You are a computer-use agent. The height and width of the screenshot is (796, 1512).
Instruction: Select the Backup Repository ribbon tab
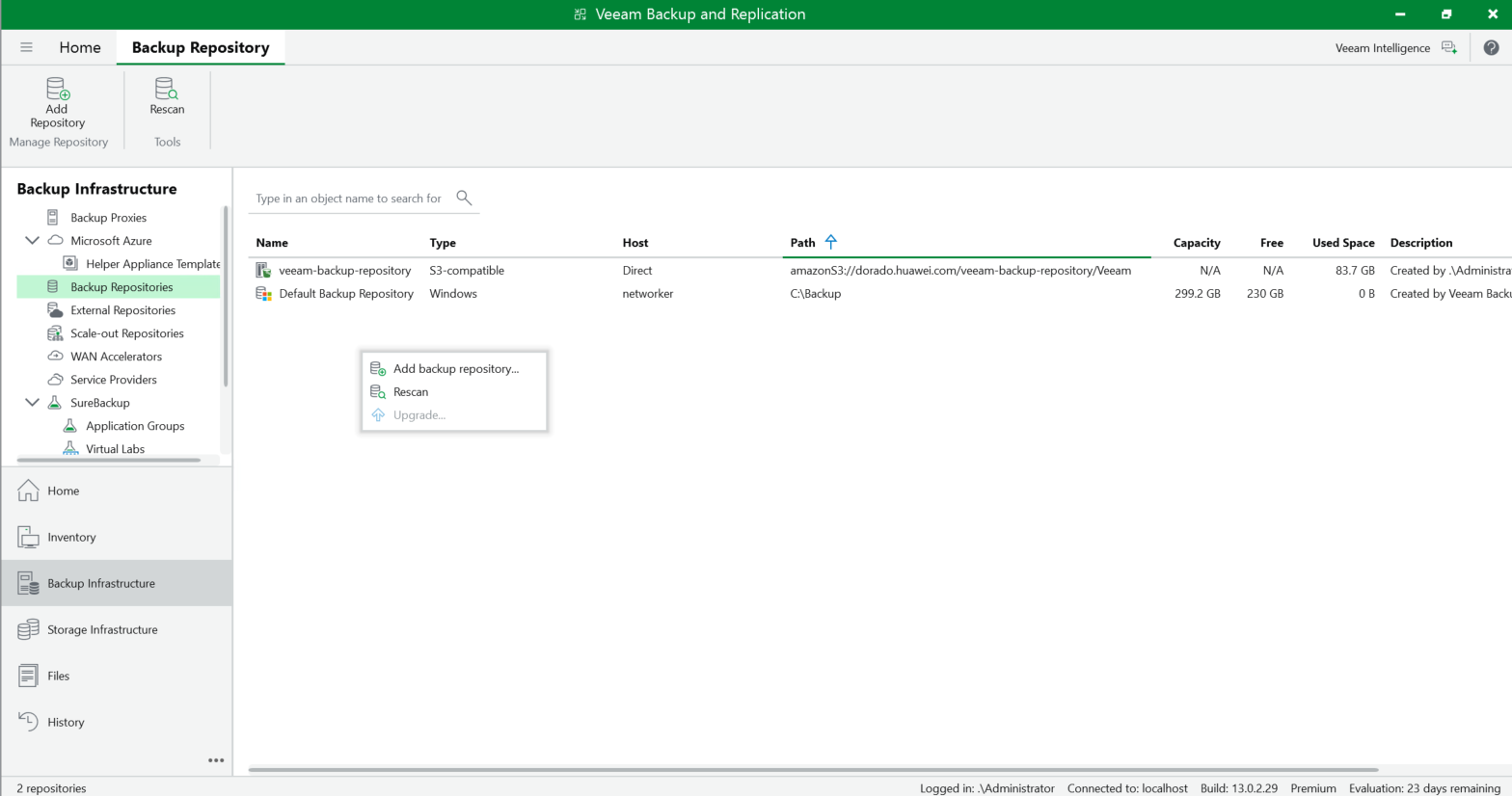click(x=201, y=47)
